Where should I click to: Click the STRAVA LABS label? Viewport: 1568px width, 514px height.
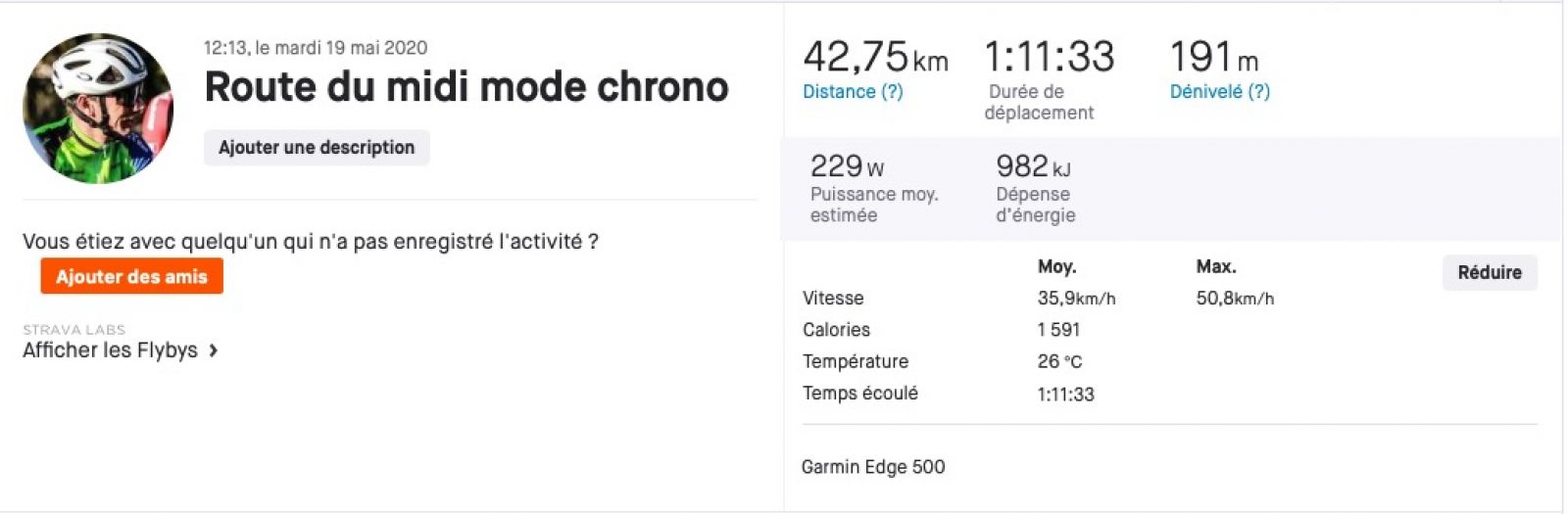73,330
